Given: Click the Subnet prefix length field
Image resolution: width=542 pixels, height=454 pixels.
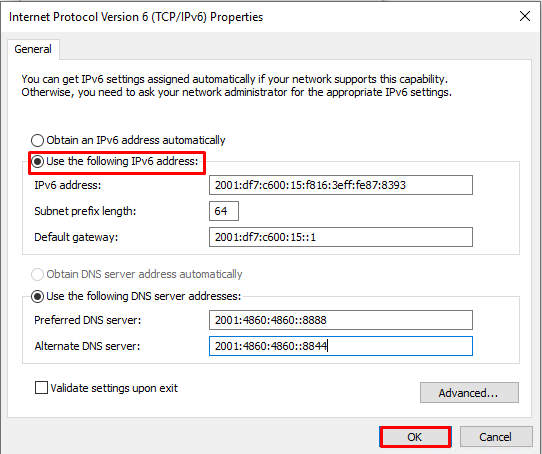Looking at the screenshot, I should tap(224, 211).
